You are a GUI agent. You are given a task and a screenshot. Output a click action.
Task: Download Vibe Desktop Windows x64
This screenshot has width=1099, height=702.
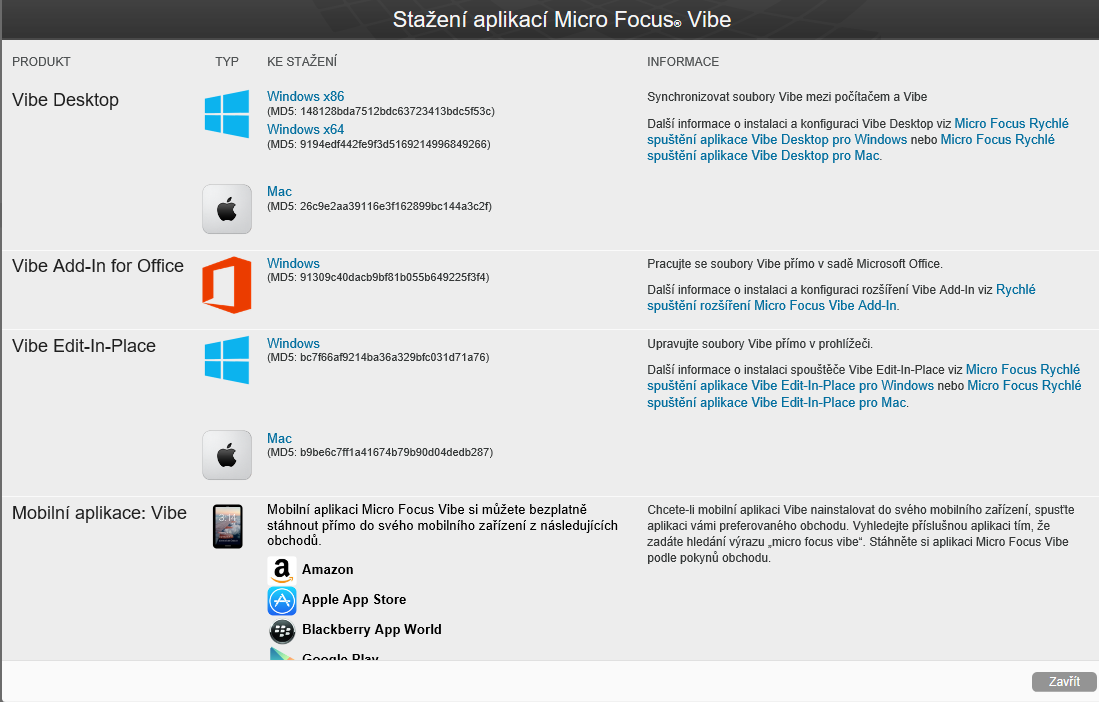305,130
